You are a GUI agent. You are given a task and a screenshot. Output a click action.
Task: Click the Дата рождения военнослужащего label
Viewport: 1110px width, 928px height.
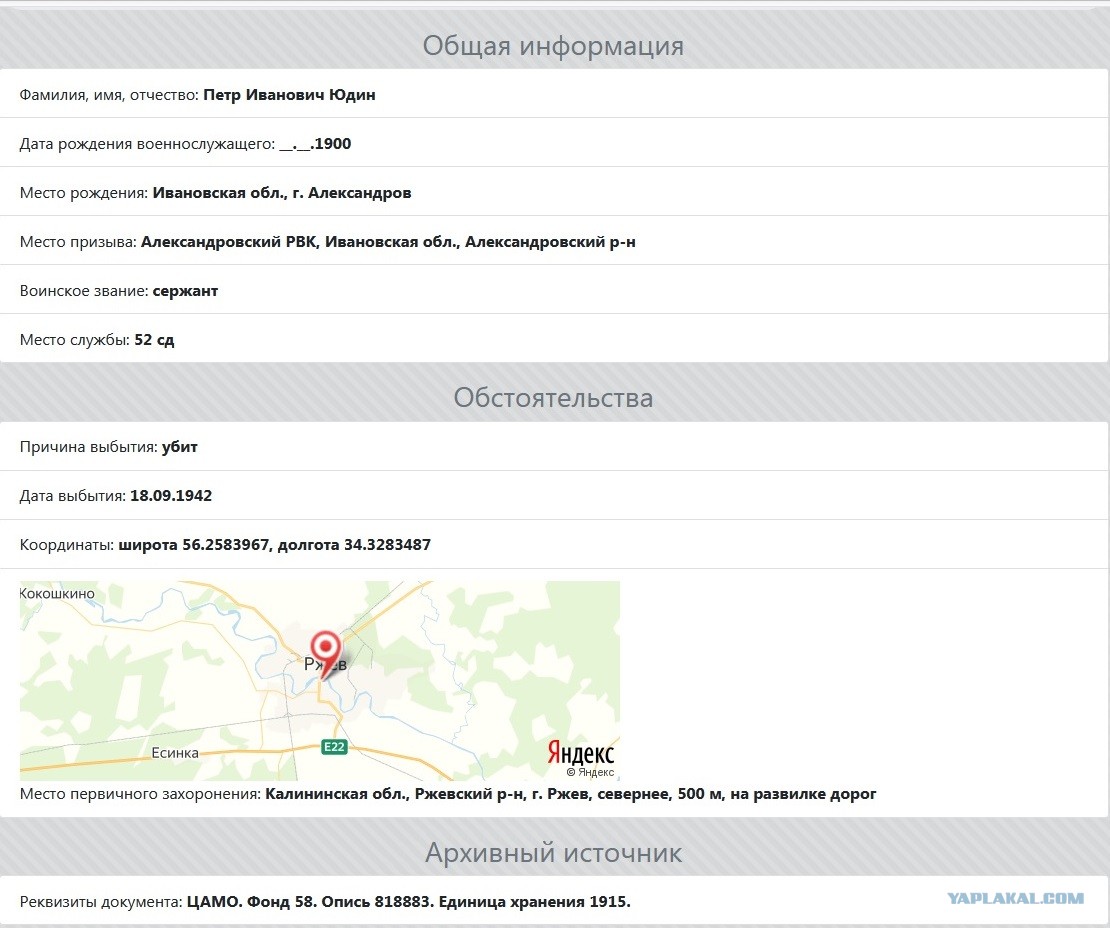pos(147,144)
